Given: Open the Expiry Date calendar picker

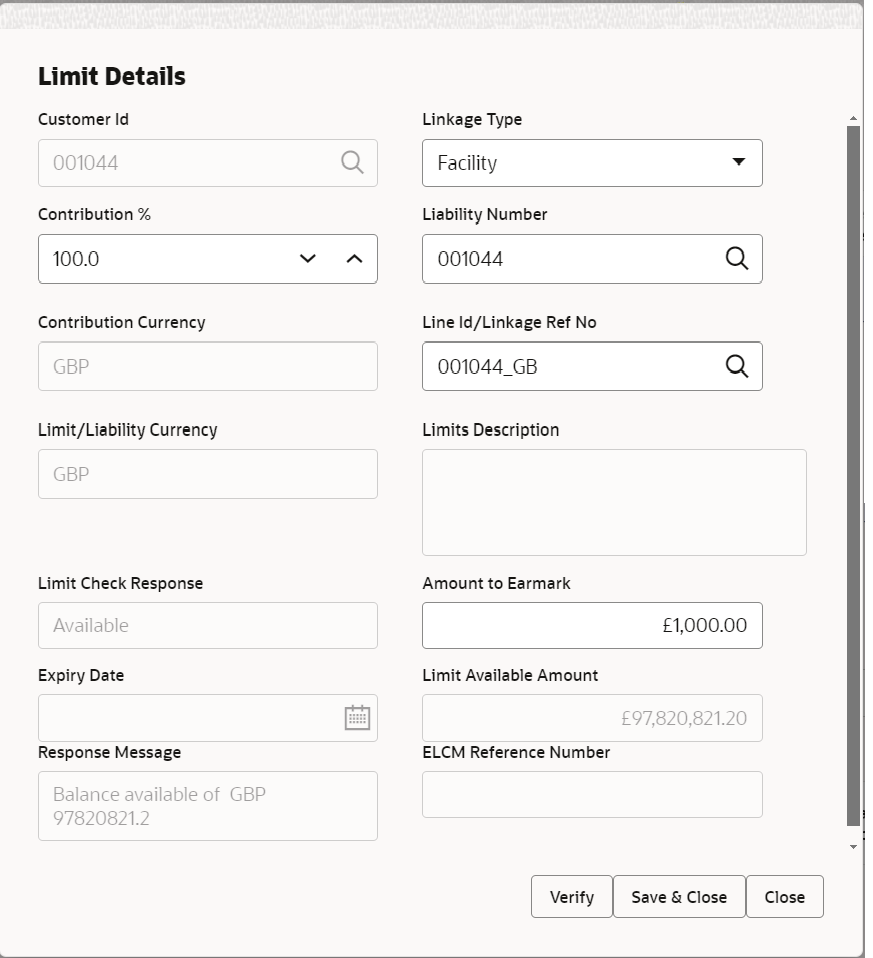Looking at the screenshot, I should (357, 717).
